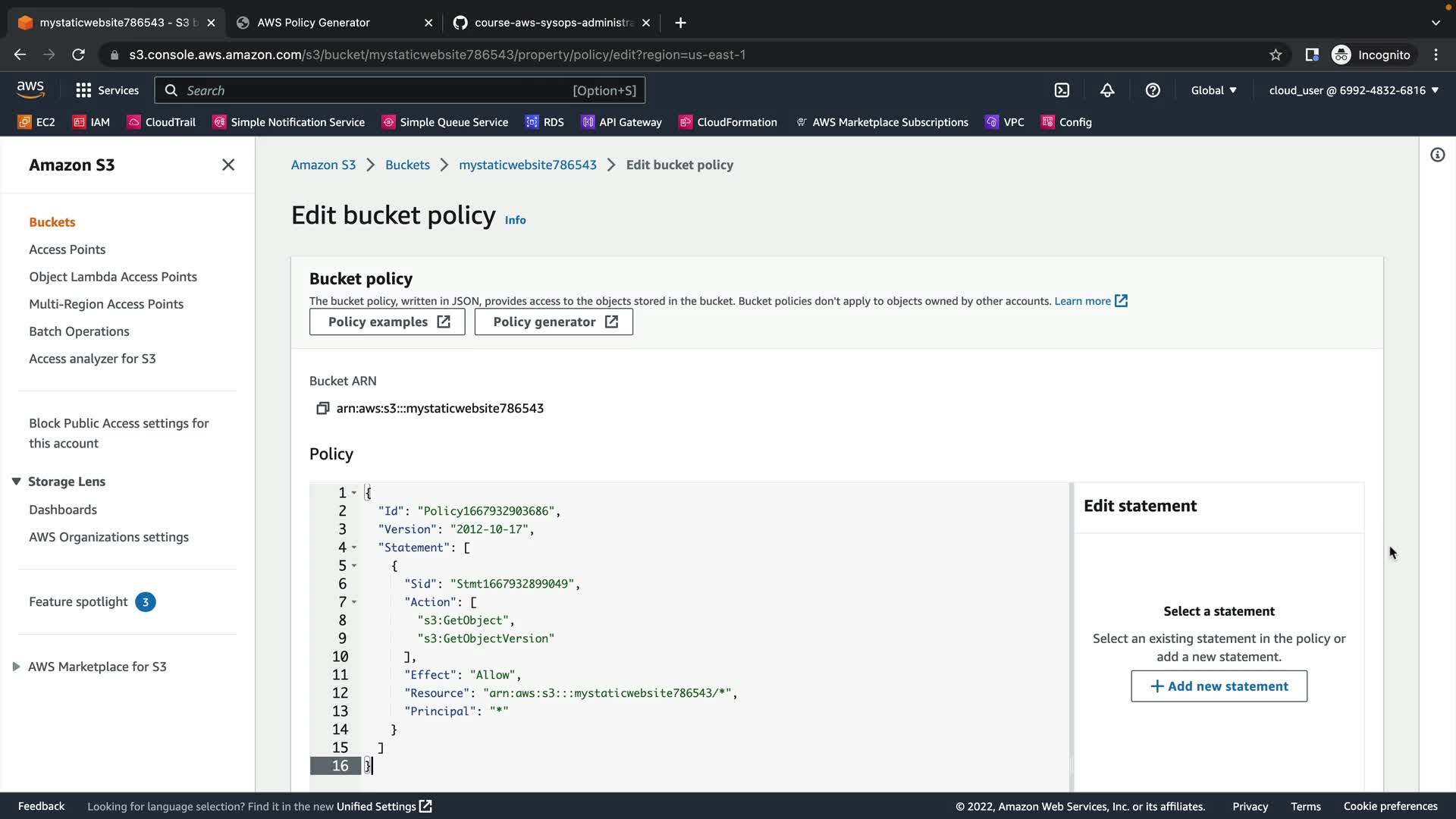Image resolution: width=1456 pixels, height=819 pixels.
Task: Open the cloud_user account dropdown
Action: (x=1353, y=90)
